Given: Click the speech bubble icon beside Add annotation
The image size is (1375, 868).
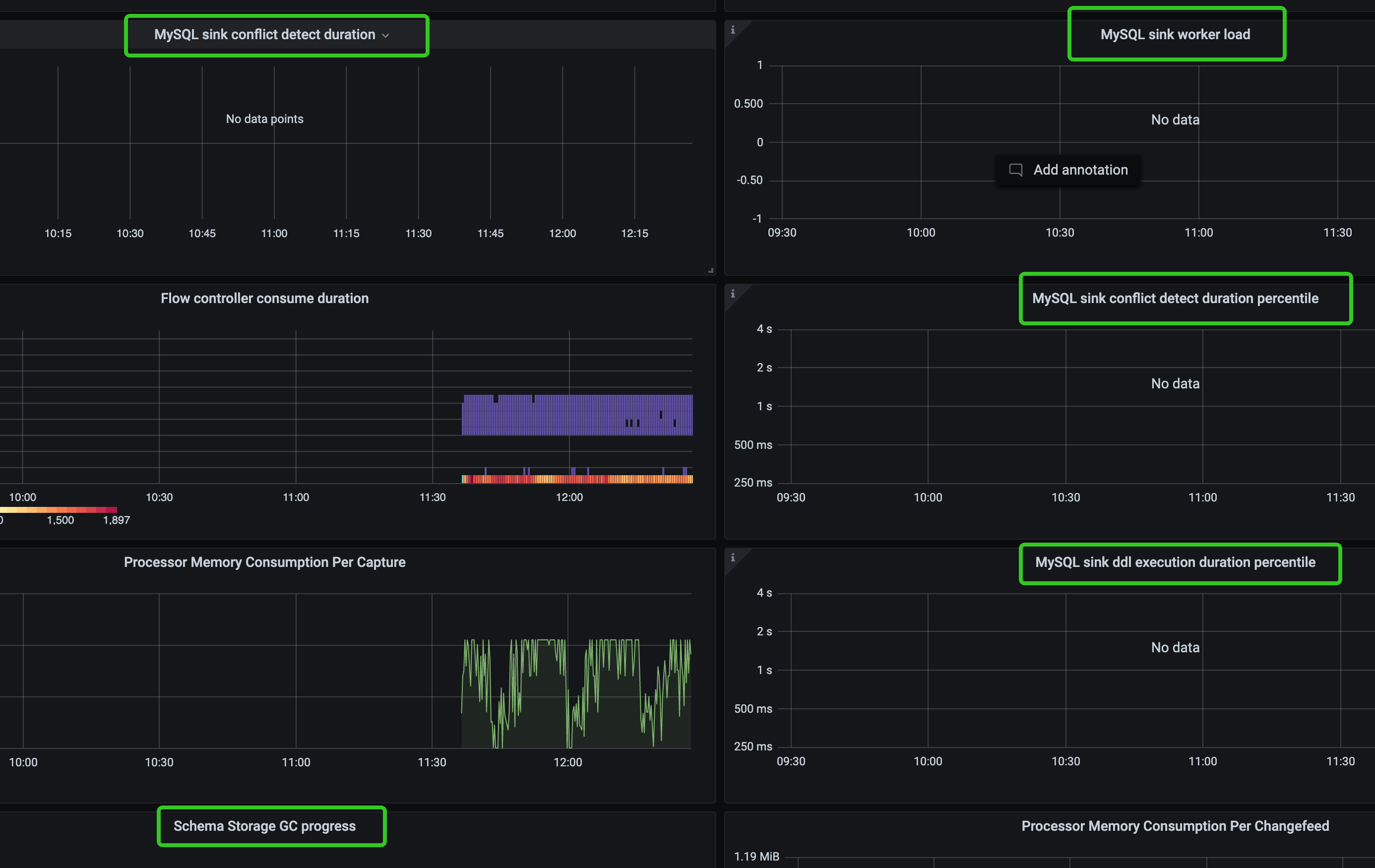Looking at the screenshot, I should 1016,170.
